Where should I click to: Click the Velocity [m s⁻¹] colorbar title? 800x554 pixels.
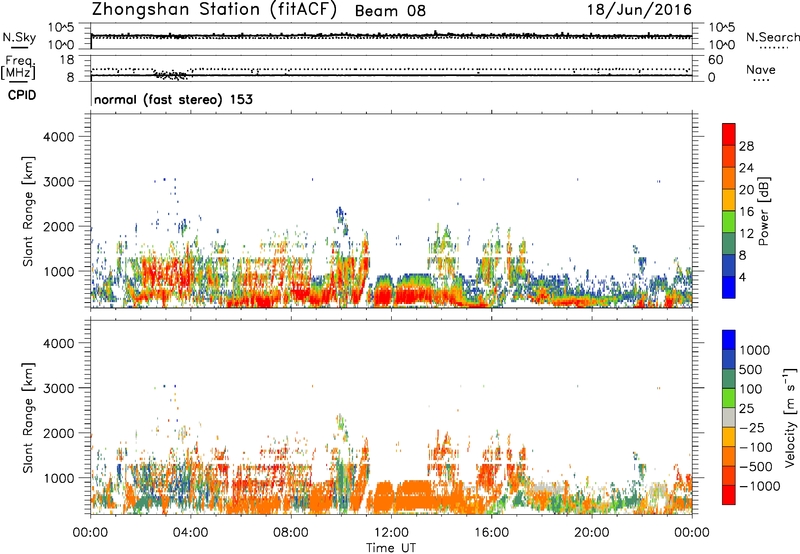[x=790, y=418]
